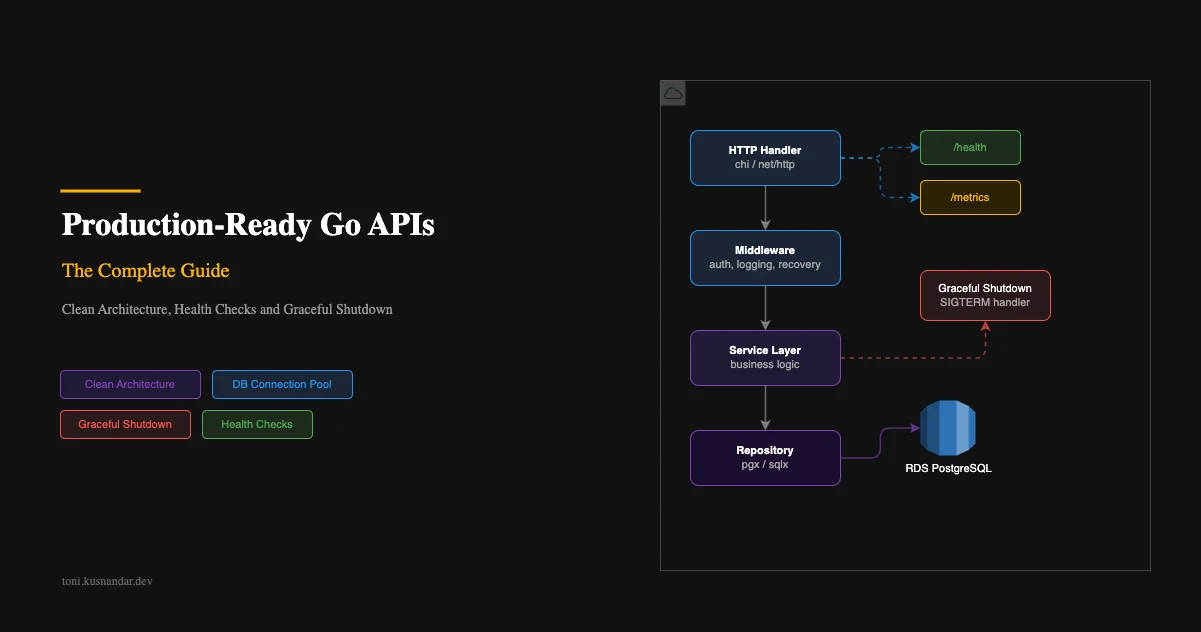Click the Production-Ready Go APIs title
The image size is (1201, 632).
pos(248,225)
